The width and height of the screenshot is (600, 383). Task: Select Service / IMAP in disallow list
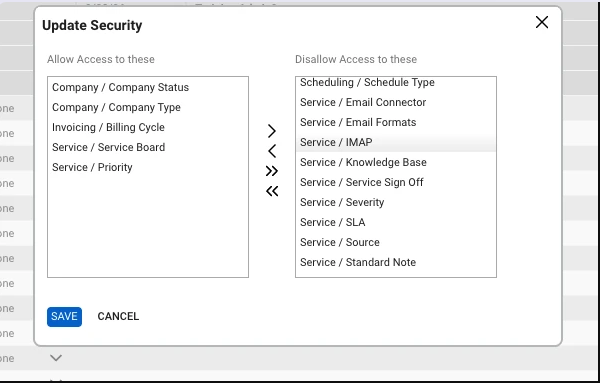tap(396, 142)
